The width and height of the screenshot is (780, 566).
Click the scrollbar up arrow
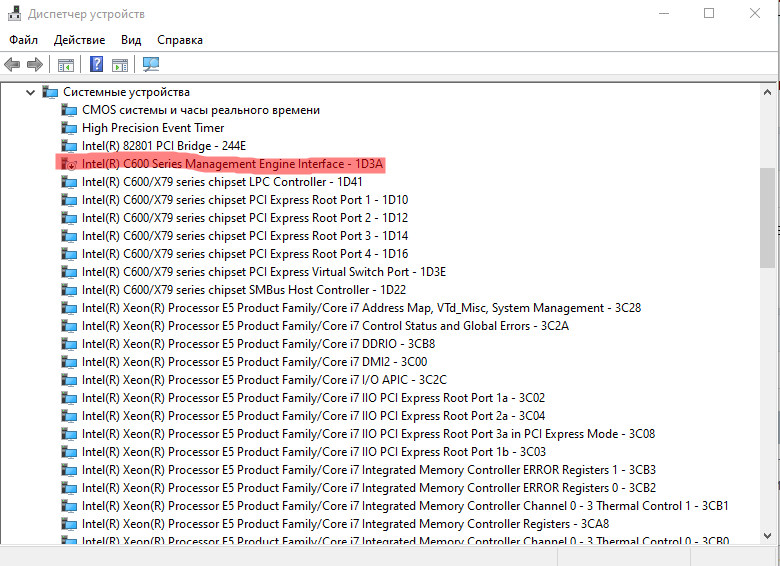pyautogui.click(x=767, y=92)
